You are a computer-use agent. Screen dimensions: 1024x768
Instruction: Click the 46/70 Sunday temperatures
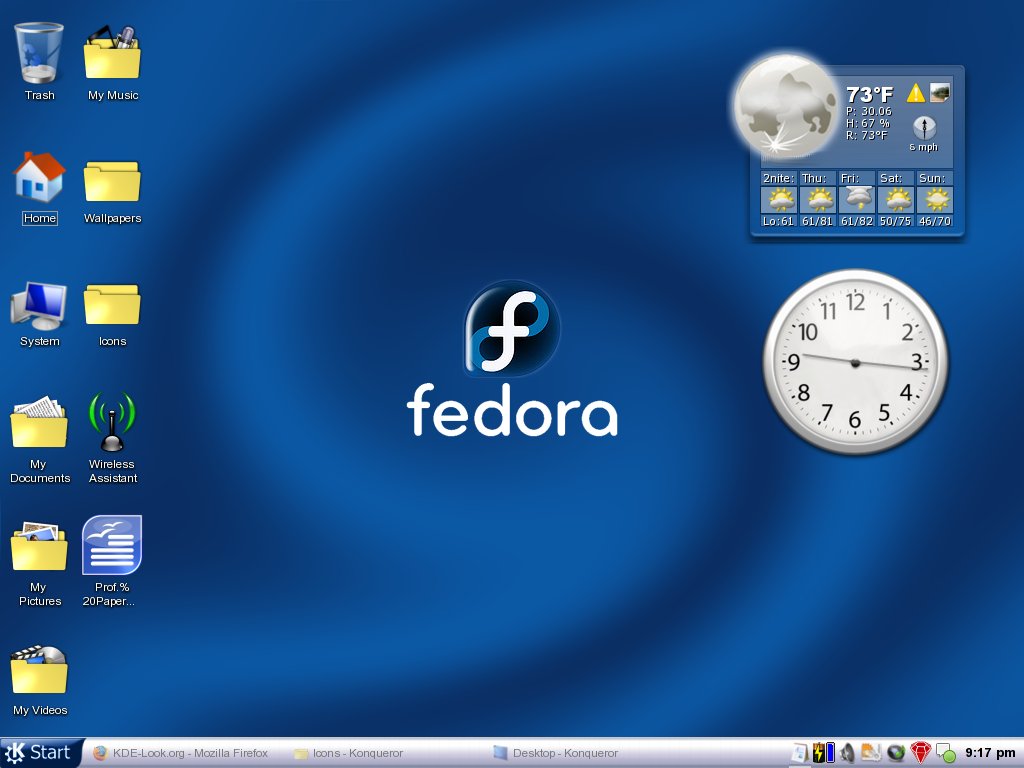[x=935, y=221]
